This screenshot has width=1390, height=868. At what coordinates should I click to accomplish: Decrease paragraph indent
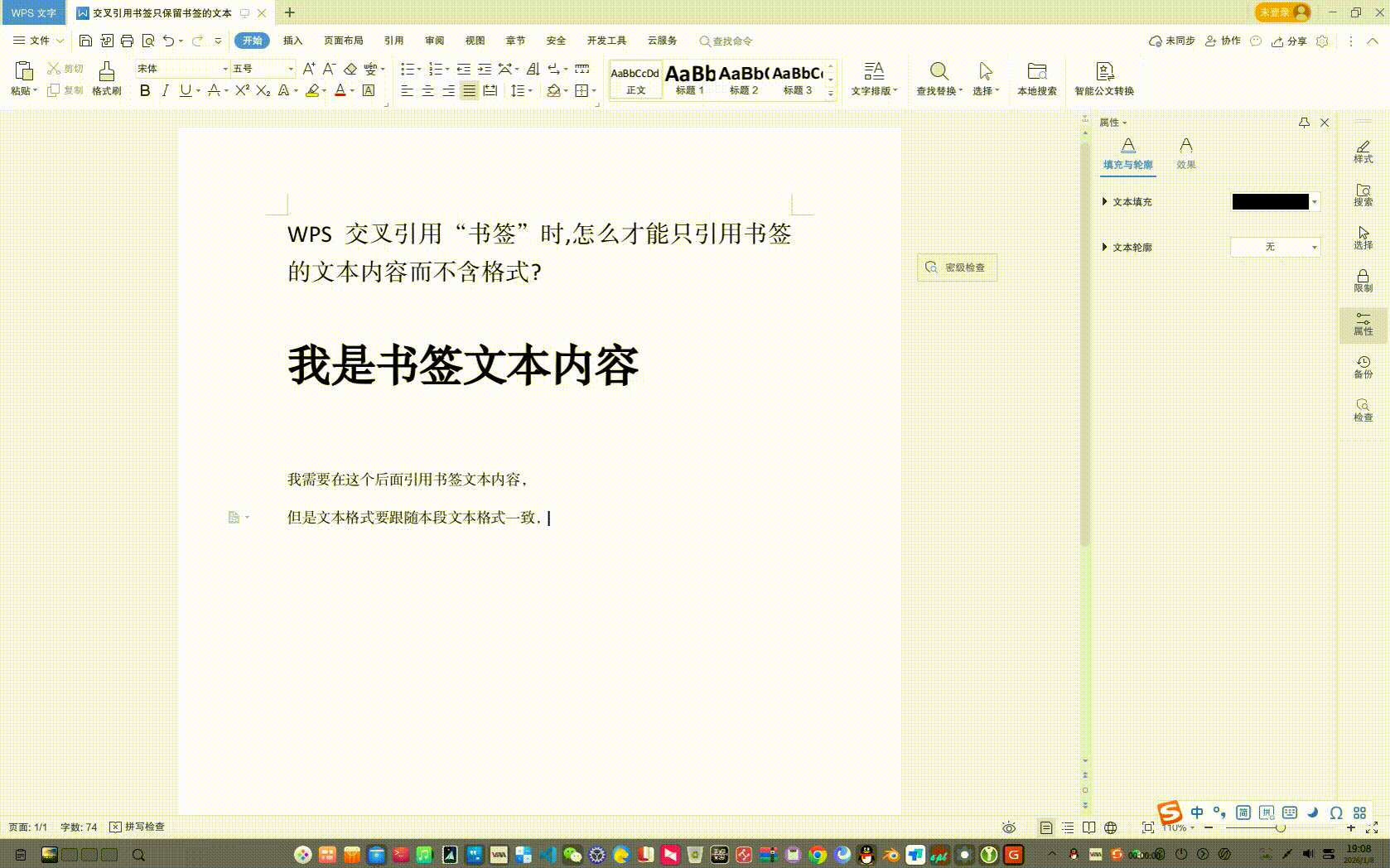tap(464, 69)
